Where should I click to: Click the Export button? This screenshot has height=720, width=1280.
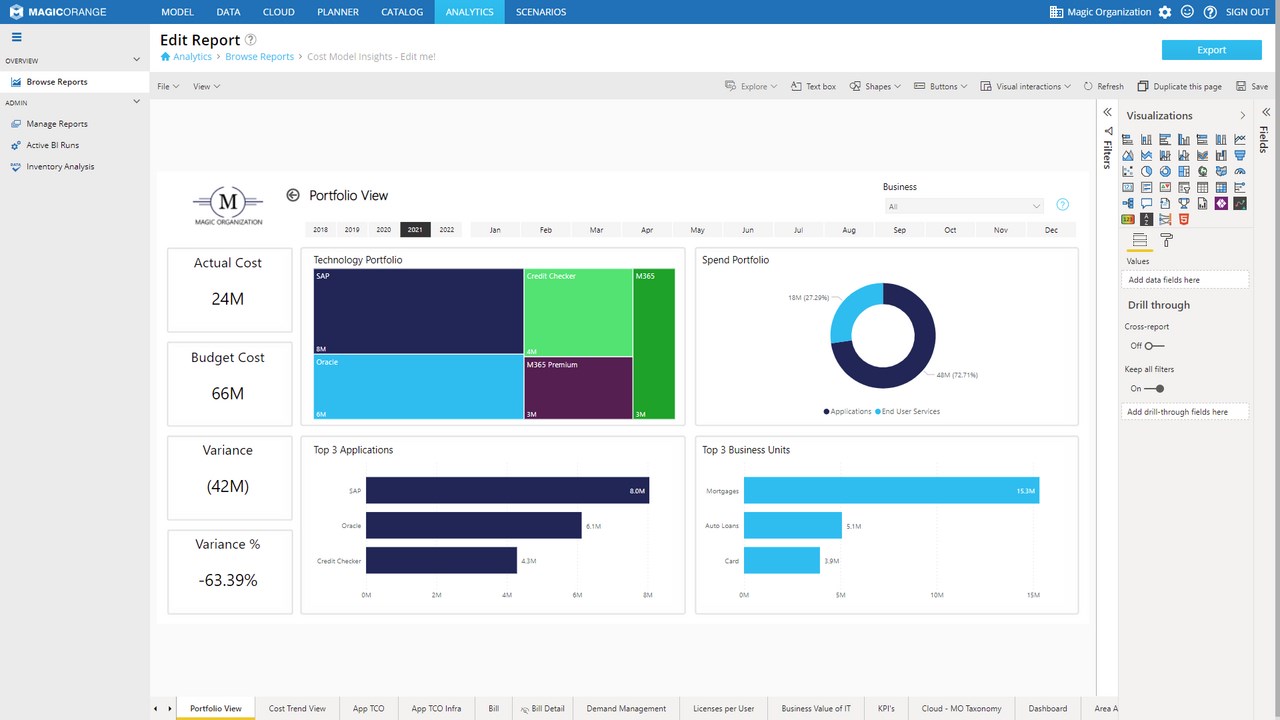tap(1211, 50)
